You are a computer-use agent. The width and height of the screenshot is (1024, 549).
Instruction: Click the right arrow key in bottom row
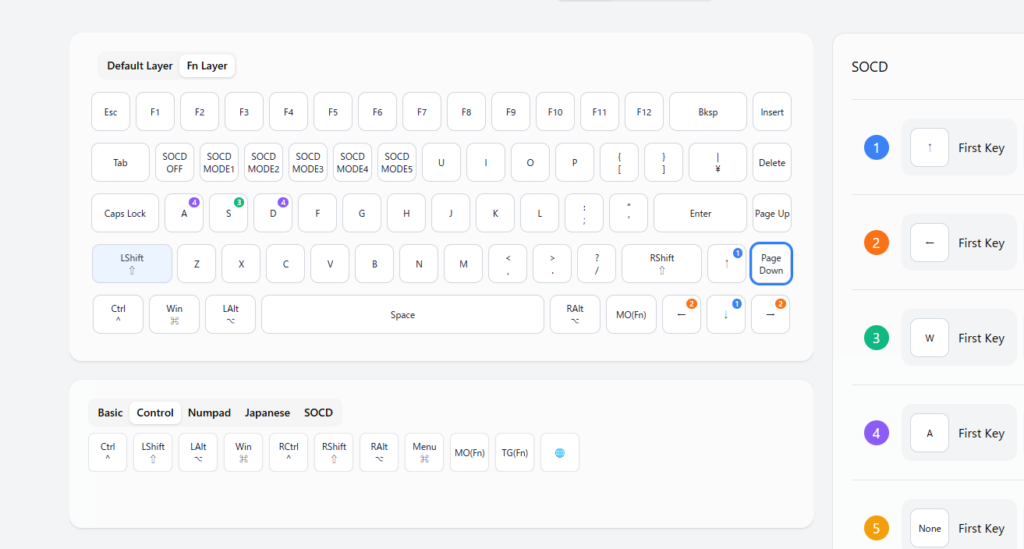(x=770, y=314)
